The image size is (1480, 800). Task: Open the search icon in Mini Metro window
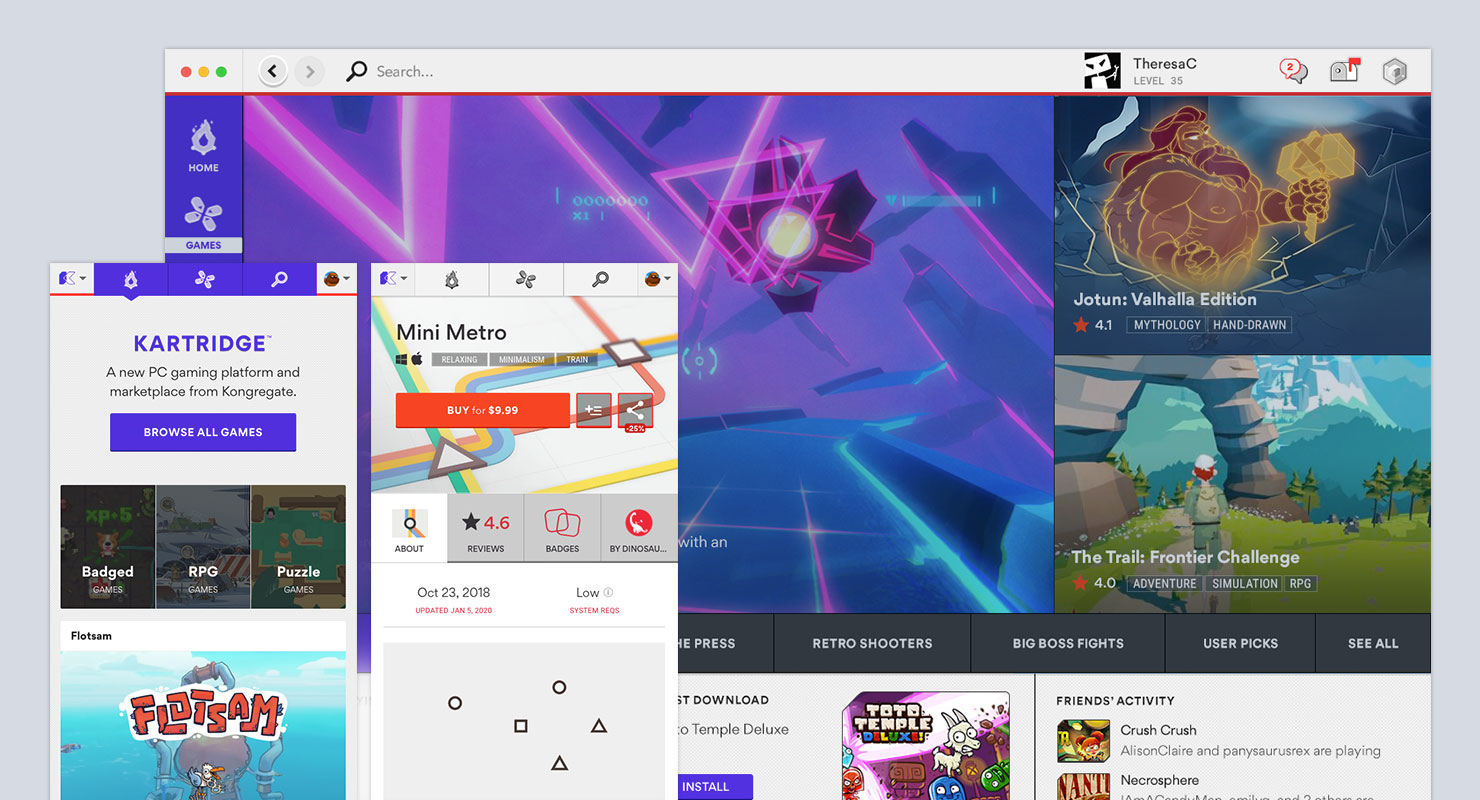click(600, 280)
